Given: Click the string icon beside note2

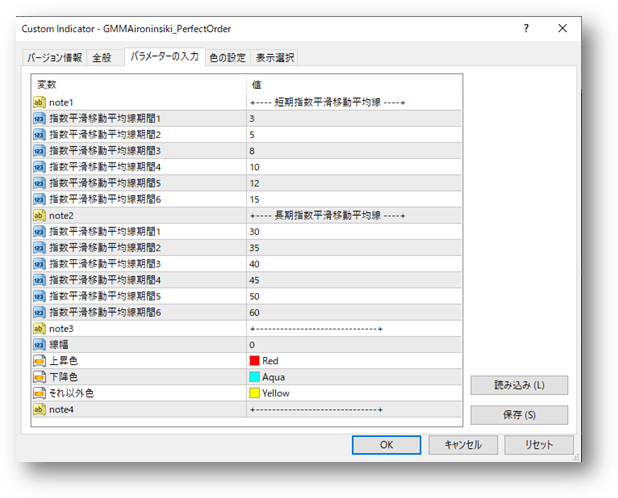Looking at the screenshot, I should pyautogui.click(x=39, y=216).
